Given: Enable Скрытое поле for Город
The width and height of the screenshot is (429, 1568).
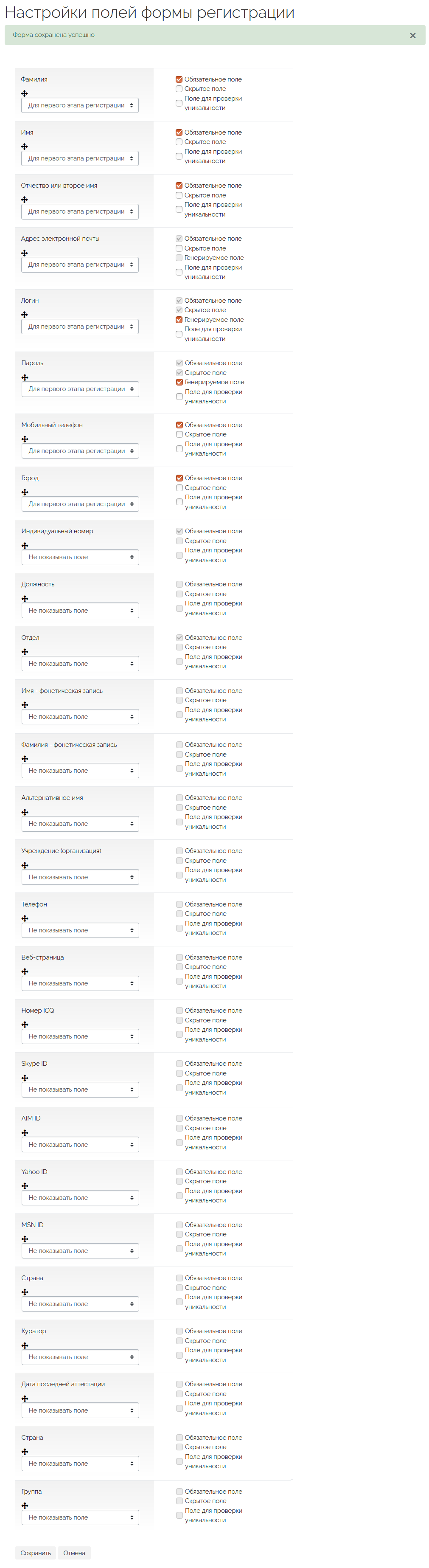Looking at the screenshot, I should pos(179,487).
